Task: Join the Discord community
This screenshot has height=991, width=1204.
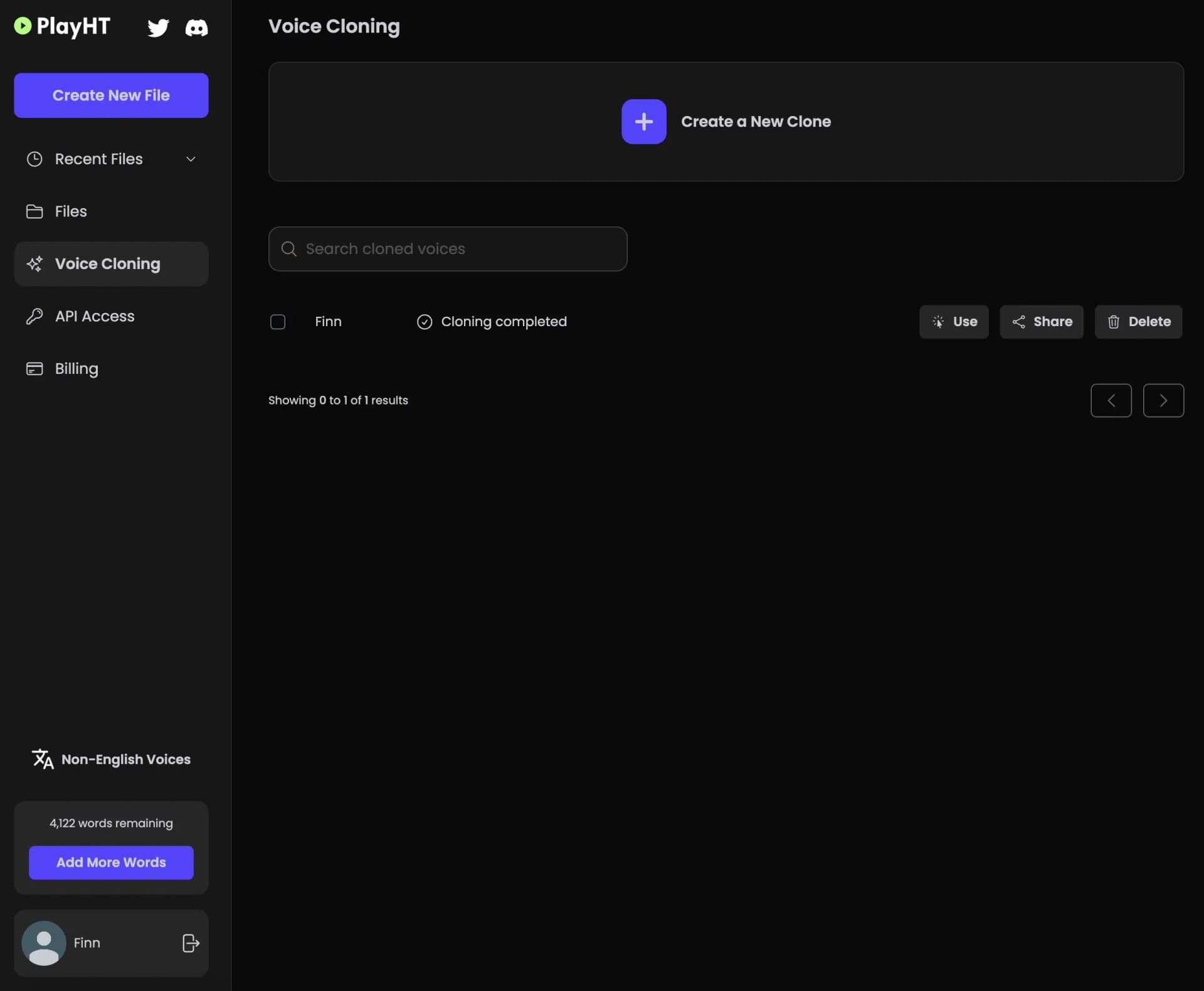Action: [196, 28]
